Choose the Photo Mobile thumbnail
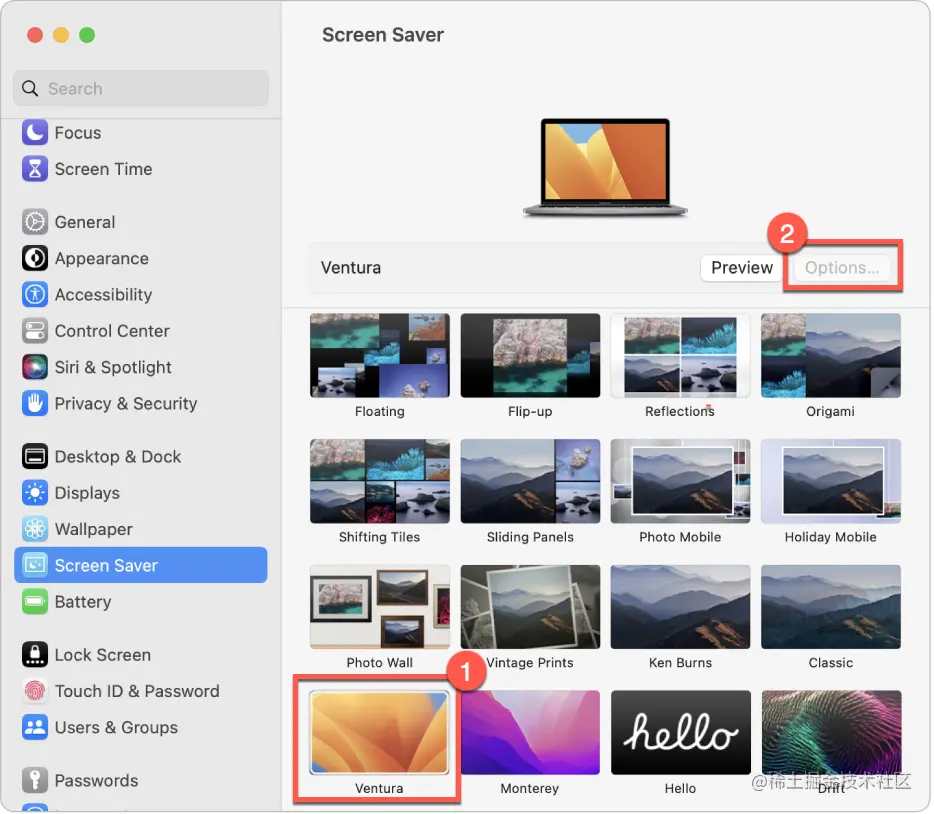This screenshot has height=814, width=934. coord(680,481)
